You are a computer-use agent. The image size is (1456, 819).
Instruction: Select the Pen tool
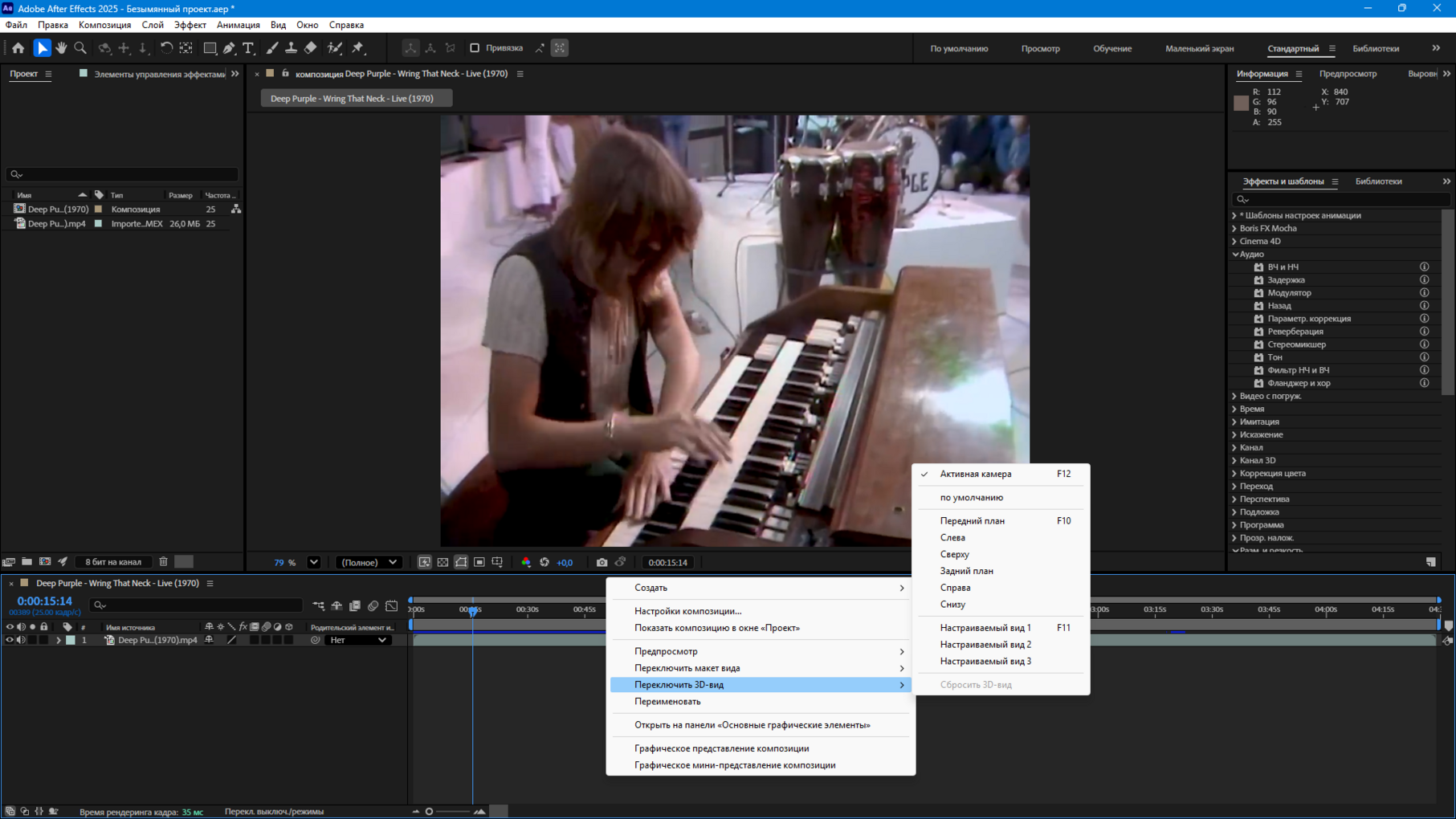(229, 48)
